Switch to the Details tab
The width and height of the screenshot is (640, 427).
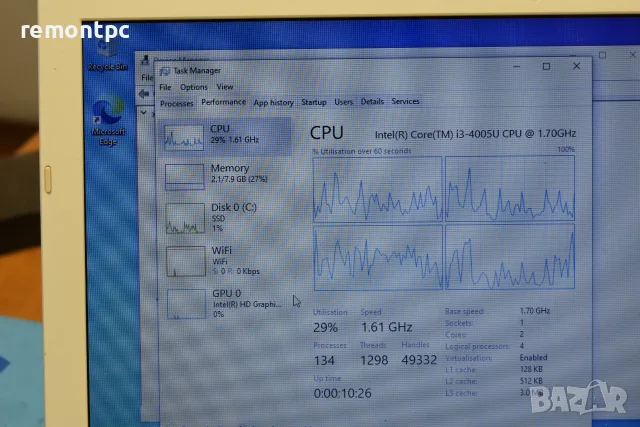pos(372,101)
